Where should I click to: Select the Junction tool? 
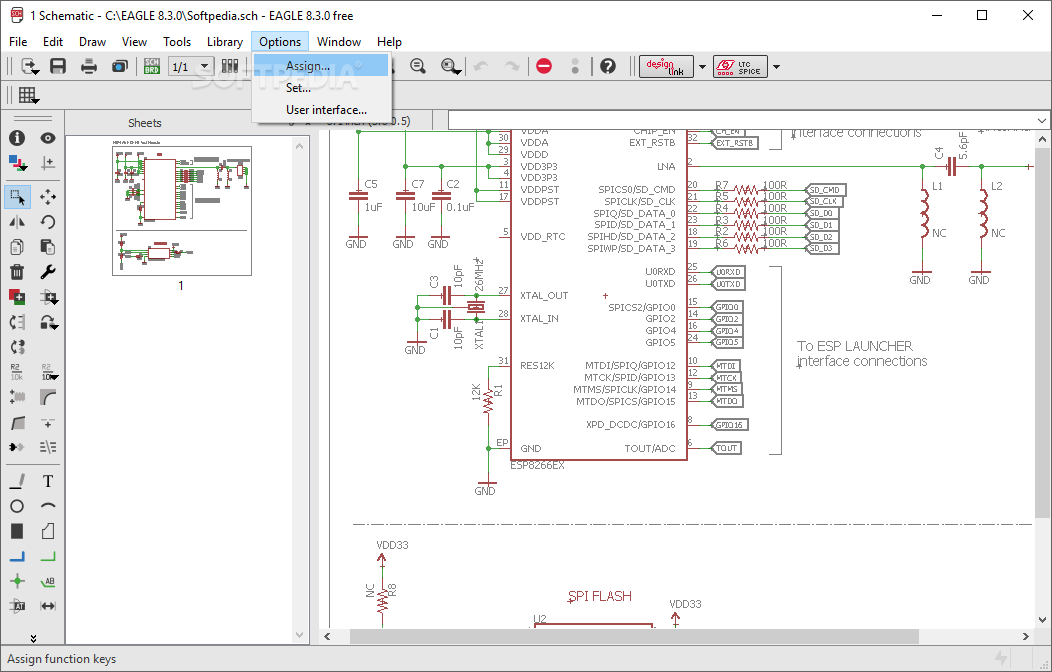click(17, 581)
